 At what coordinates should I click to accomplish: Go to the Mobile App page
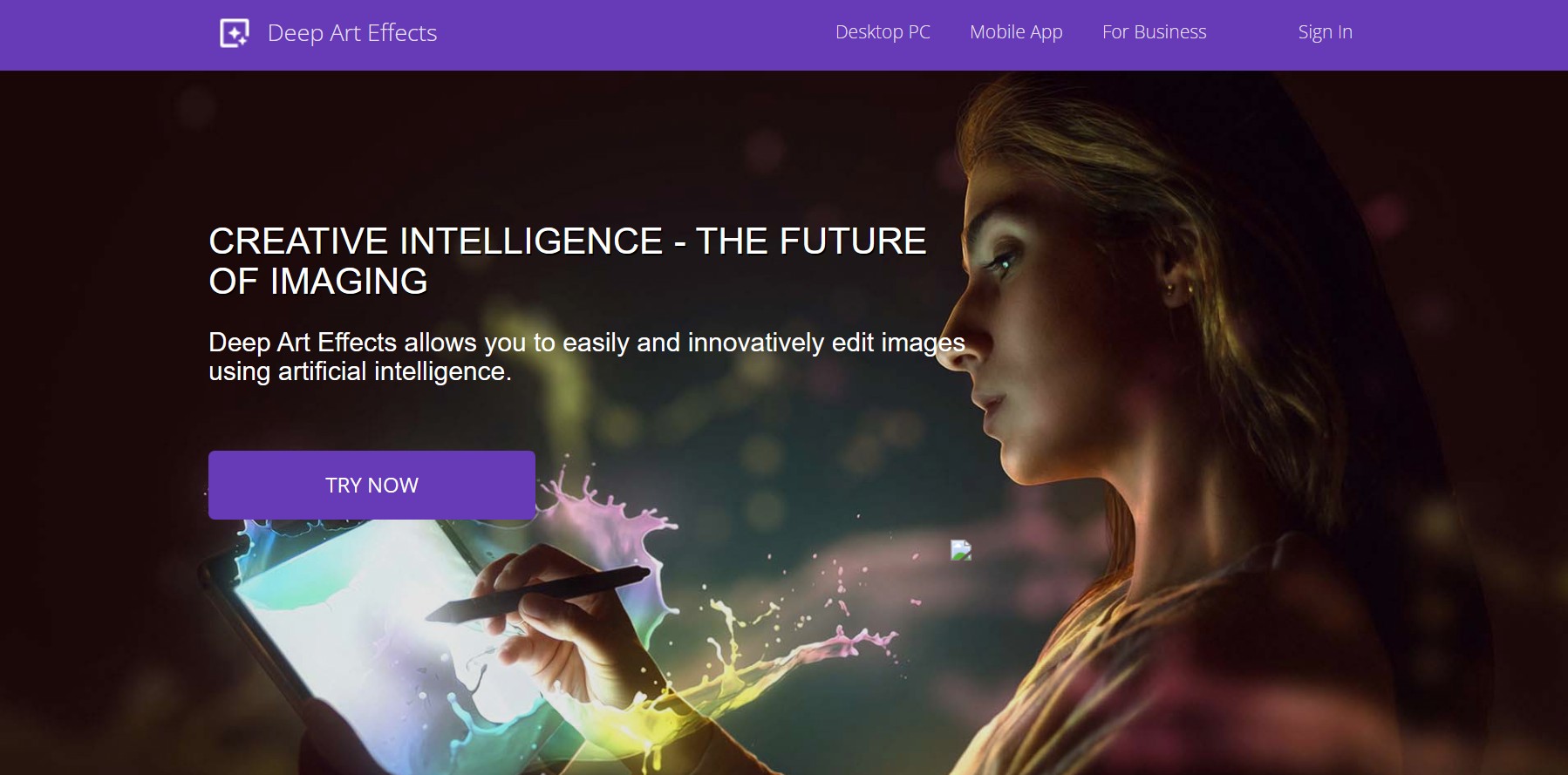click(1016, 32)
